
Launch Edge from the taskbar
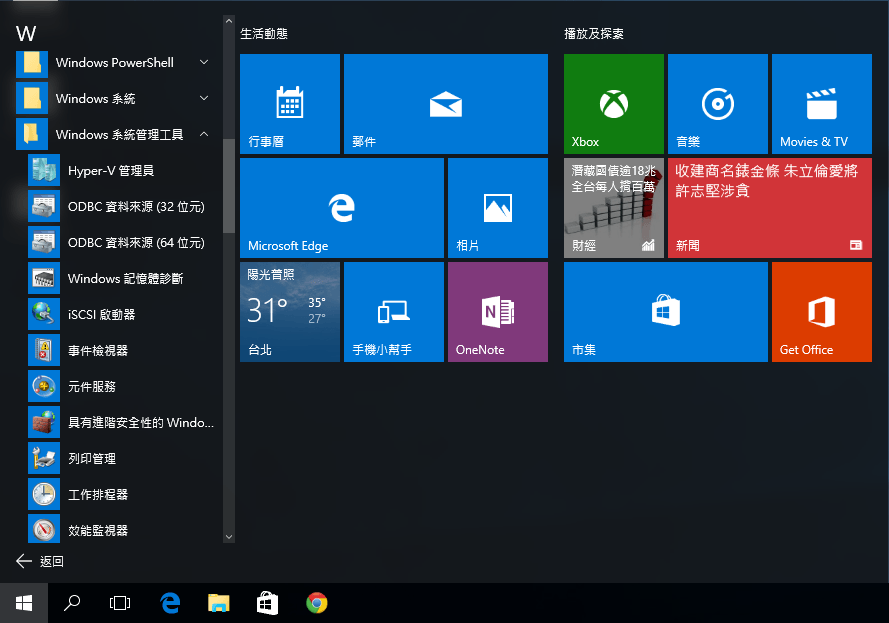click(170, 603)
